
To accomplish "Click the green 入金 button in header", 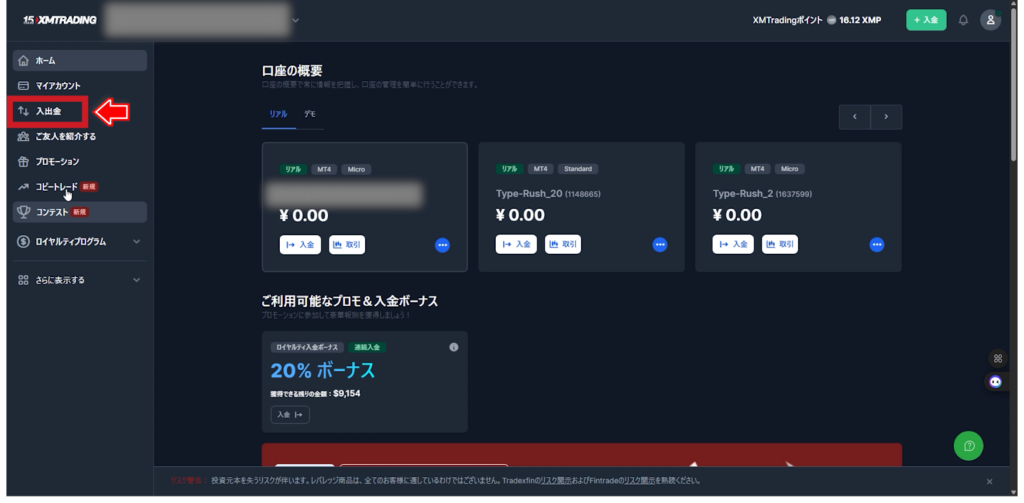I will click(x=926, y=20).
